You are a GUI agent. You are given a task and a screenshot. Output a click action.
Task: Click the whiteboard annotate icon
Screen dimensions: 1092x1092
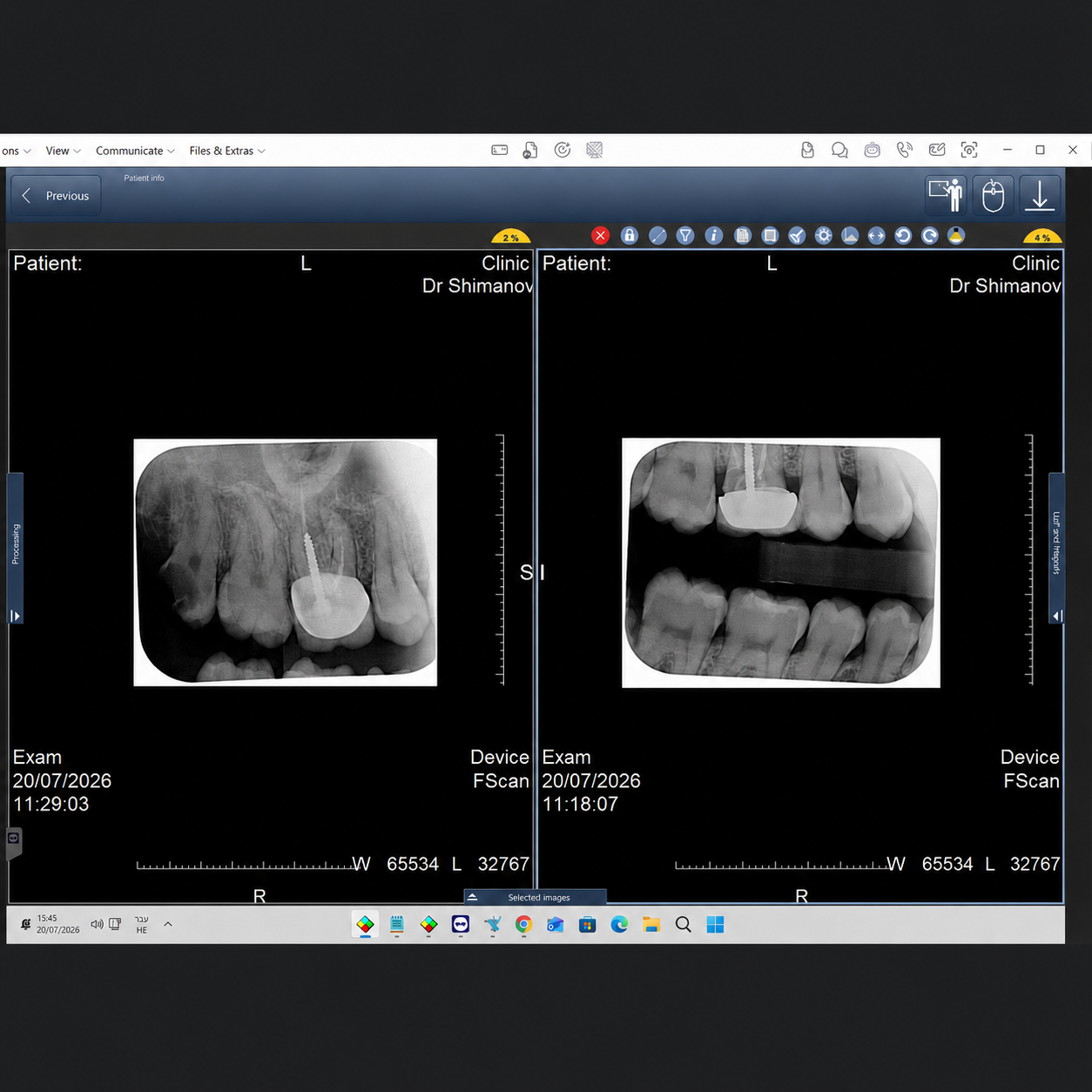pos(937,151)
